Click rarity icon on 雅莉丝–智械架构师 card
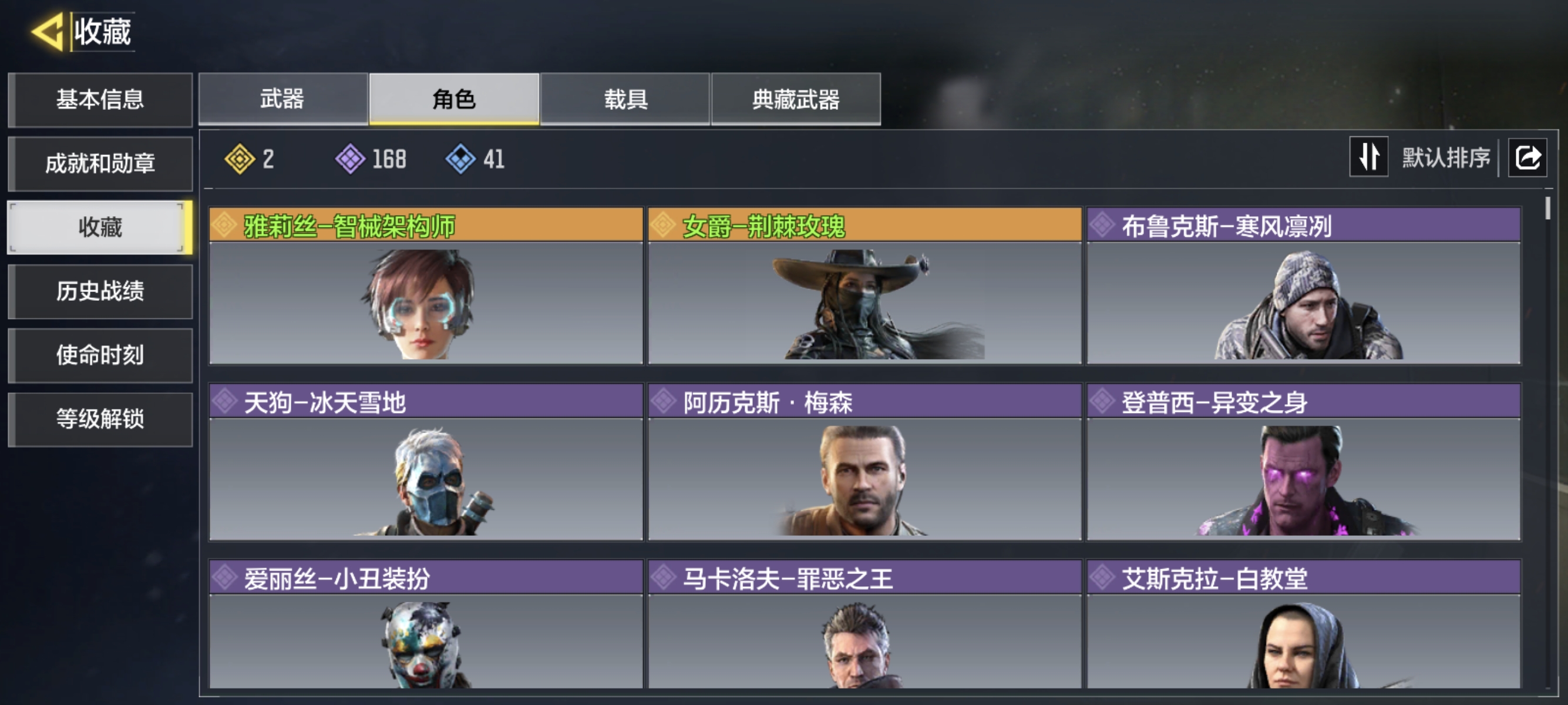Image resolution: width=1568 pixels, height=705 pixels. click(x=224, y=225)
